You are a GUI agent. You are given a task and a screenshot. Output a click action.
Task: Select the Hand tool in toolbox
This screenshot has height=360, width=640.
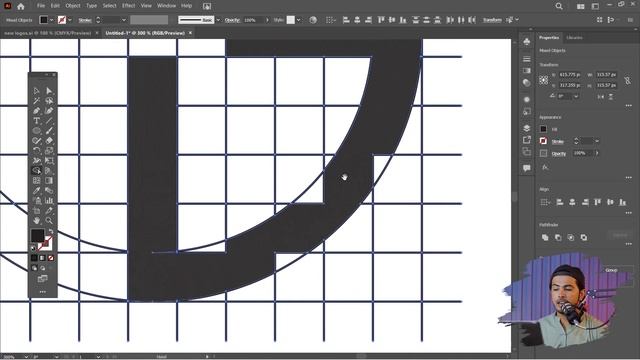coord(36,220)
